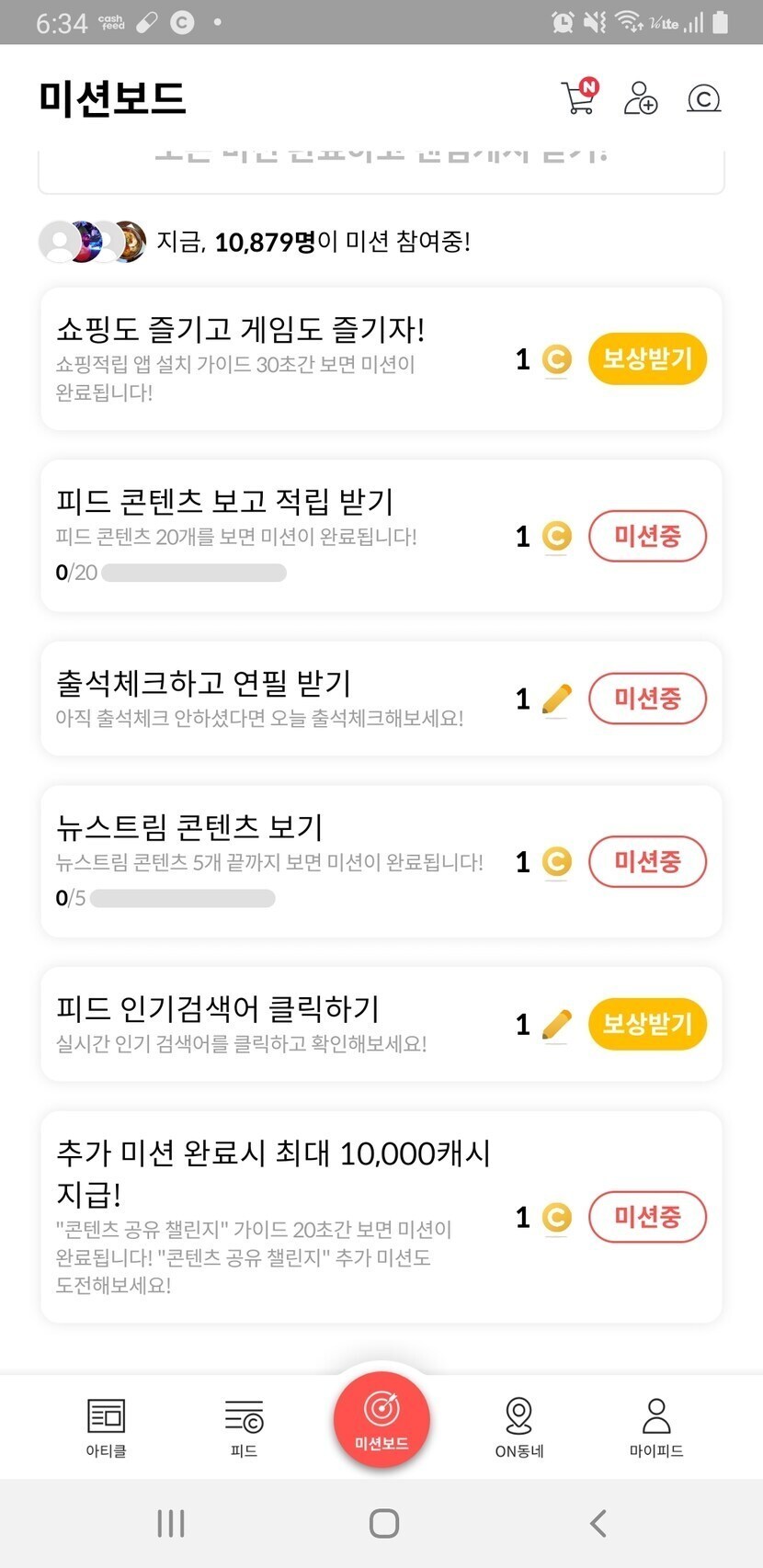
Task: Open the shopping cart icon
Action: point(579,97)
